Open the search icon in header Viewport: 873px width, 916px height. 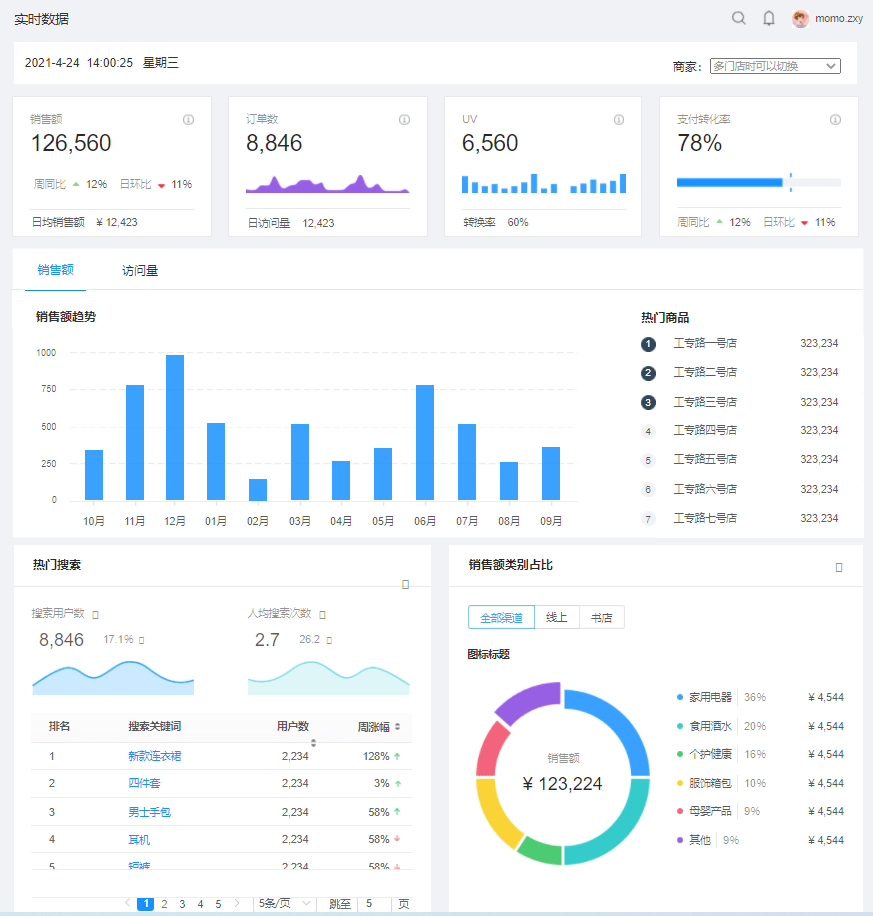[x=739, y=18]
